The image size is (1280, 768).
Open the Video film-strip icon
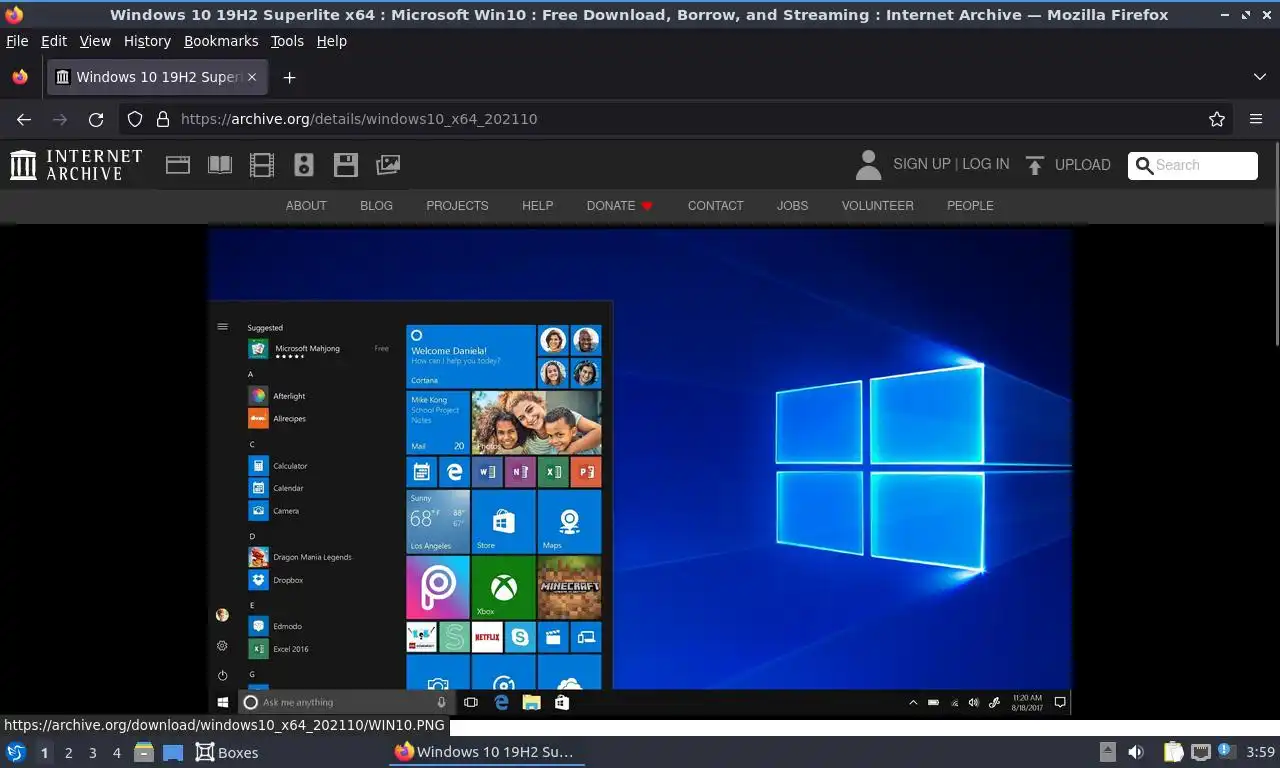[x=262, y=165]
